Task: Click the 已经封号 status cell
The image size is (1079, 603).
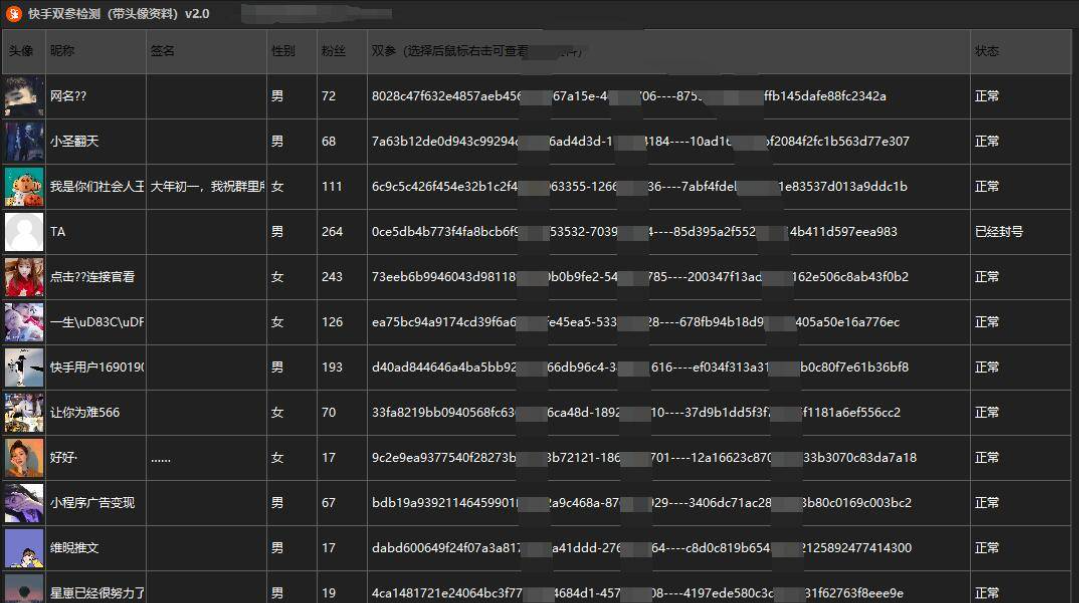Action: (x=999, y=232)
